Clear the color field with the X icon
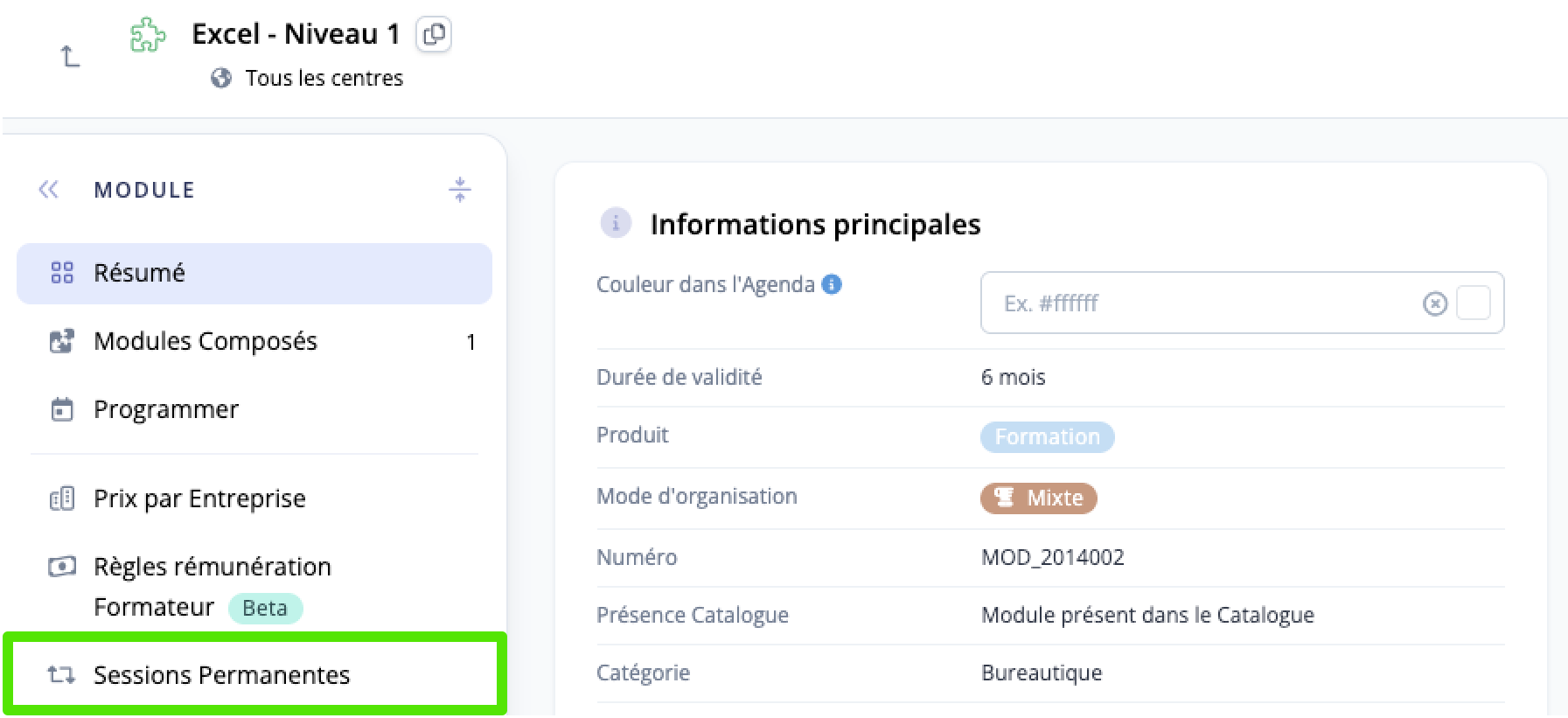The width and height of the screenshot is (1568, 718). 1435,303
